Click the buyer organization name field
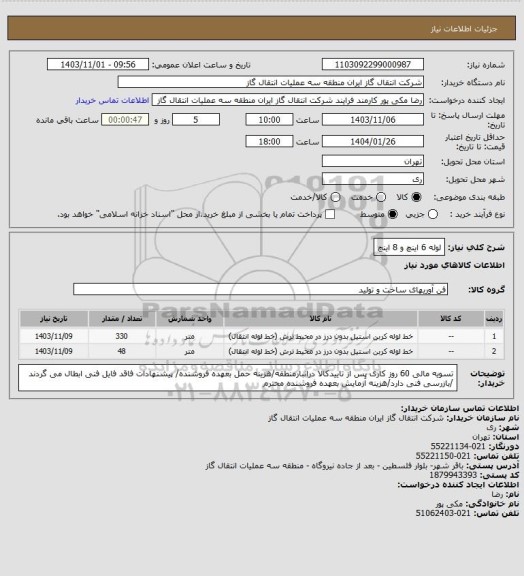Viewport: 524px width, 576px height. [270, 82]
